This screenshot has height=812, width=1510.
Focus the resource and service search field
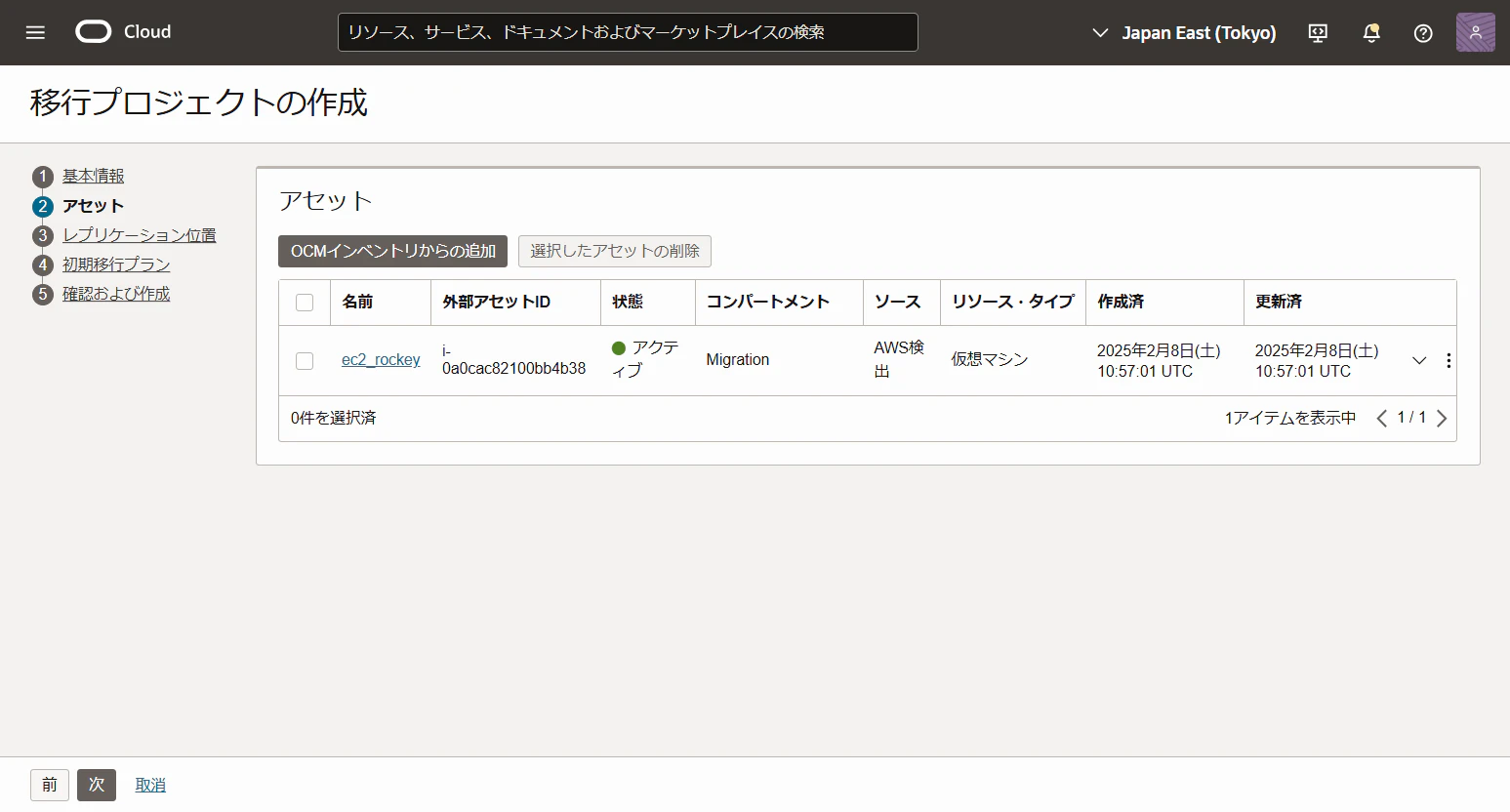[628, 32]
